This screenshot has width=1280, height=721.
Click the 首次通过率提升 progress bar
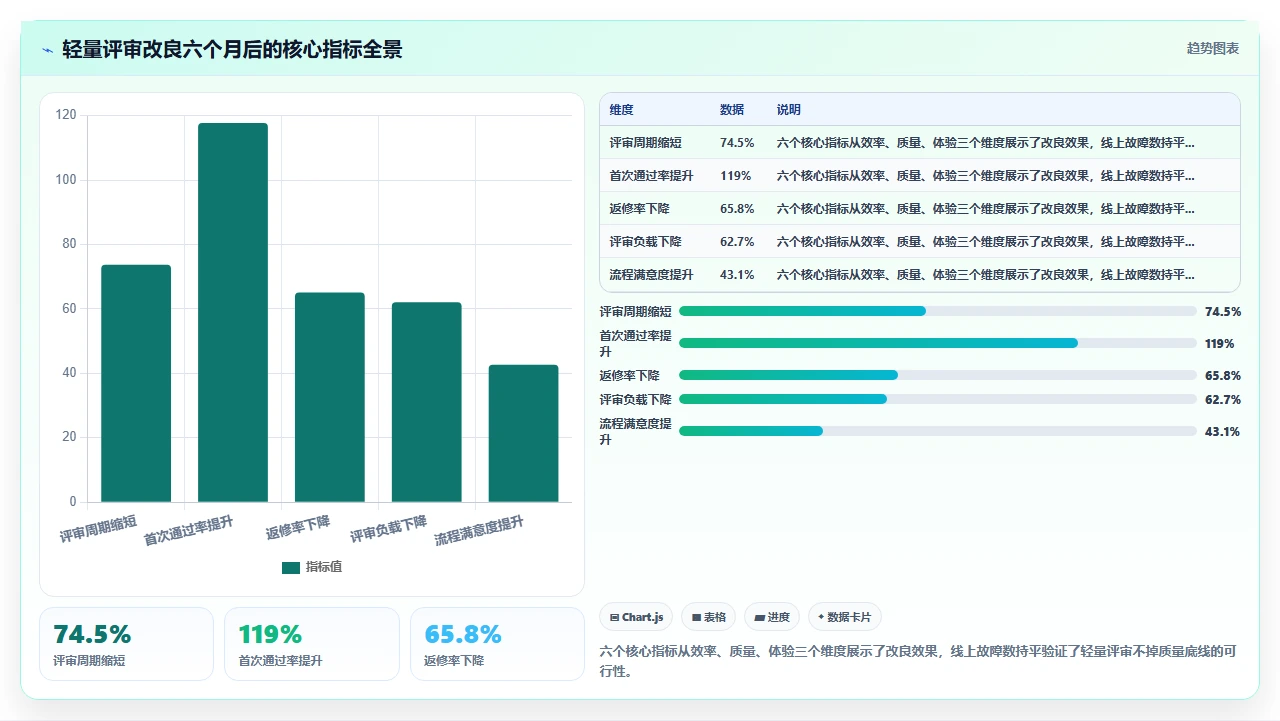point(937,343)
